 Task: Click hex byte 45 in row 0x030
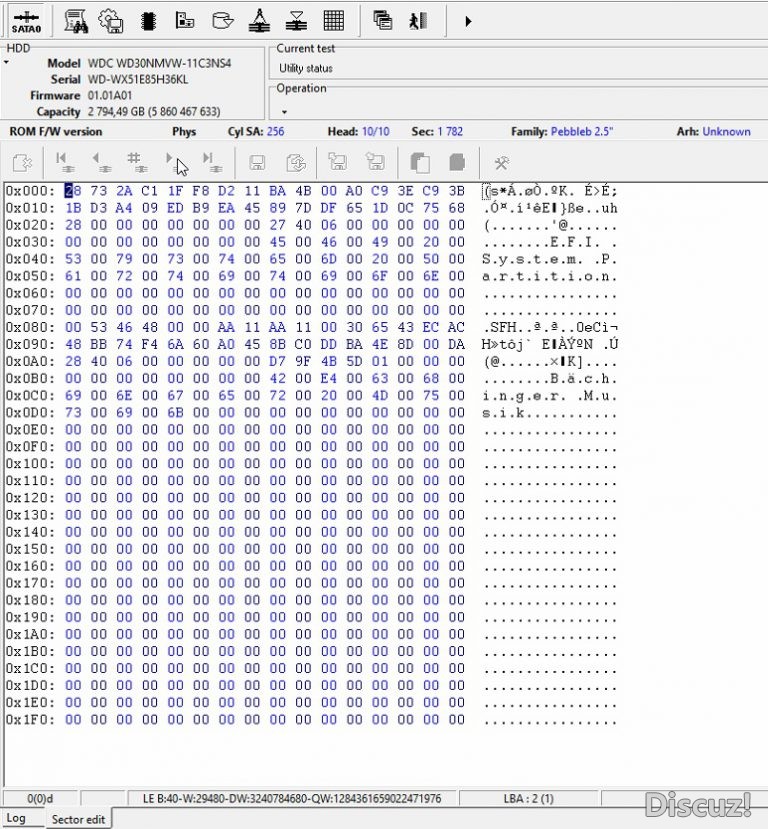point(277,242)
